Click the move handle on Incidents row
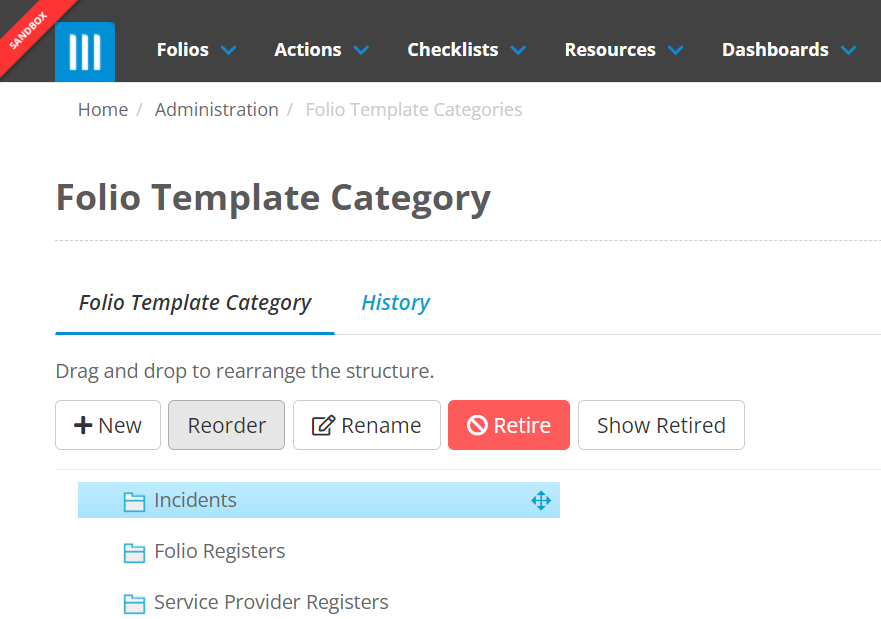The image size is (881, 619). pos(541,501)
